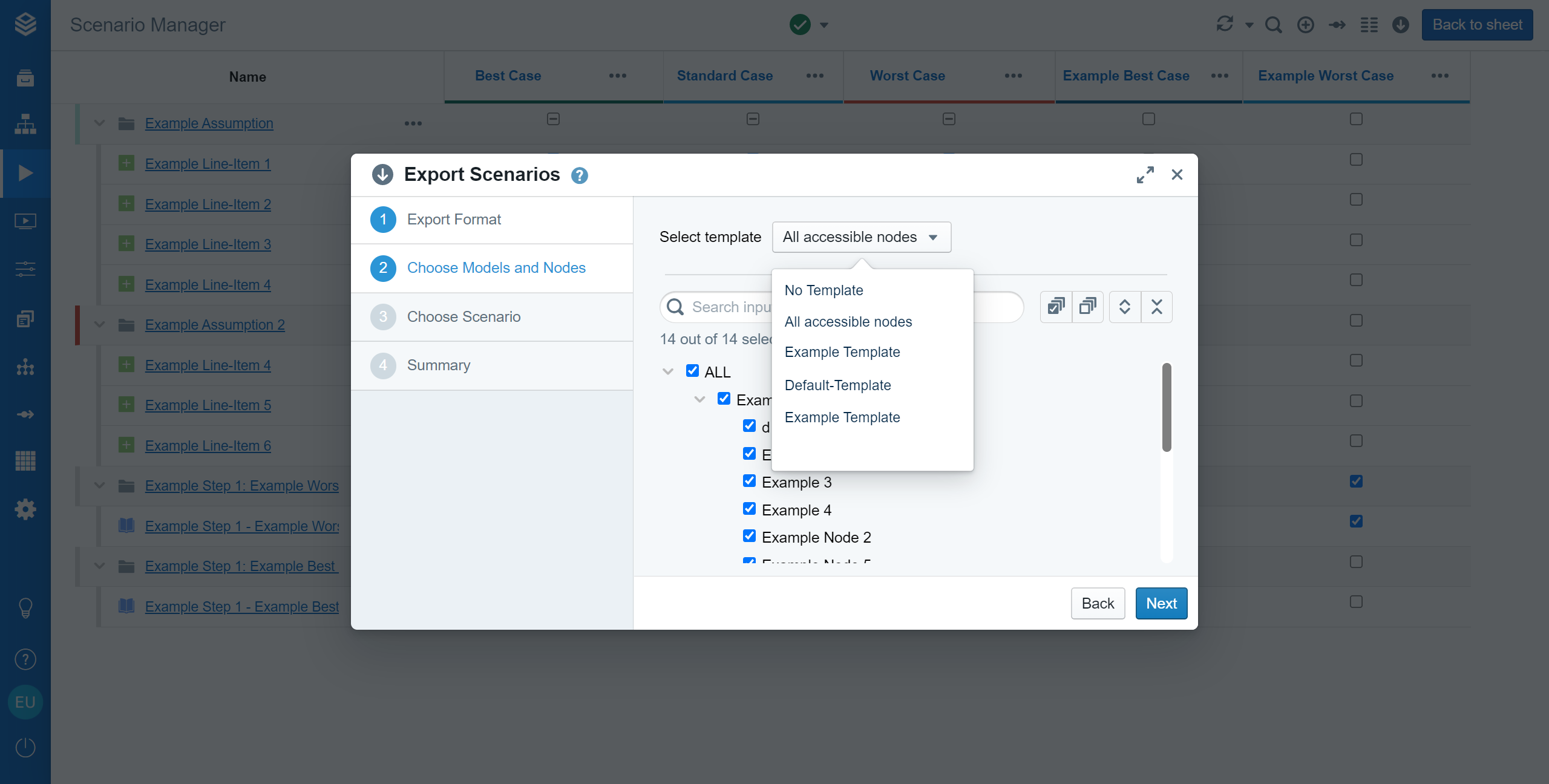
Task: Click the Back button
Action: click(1097, 603)
